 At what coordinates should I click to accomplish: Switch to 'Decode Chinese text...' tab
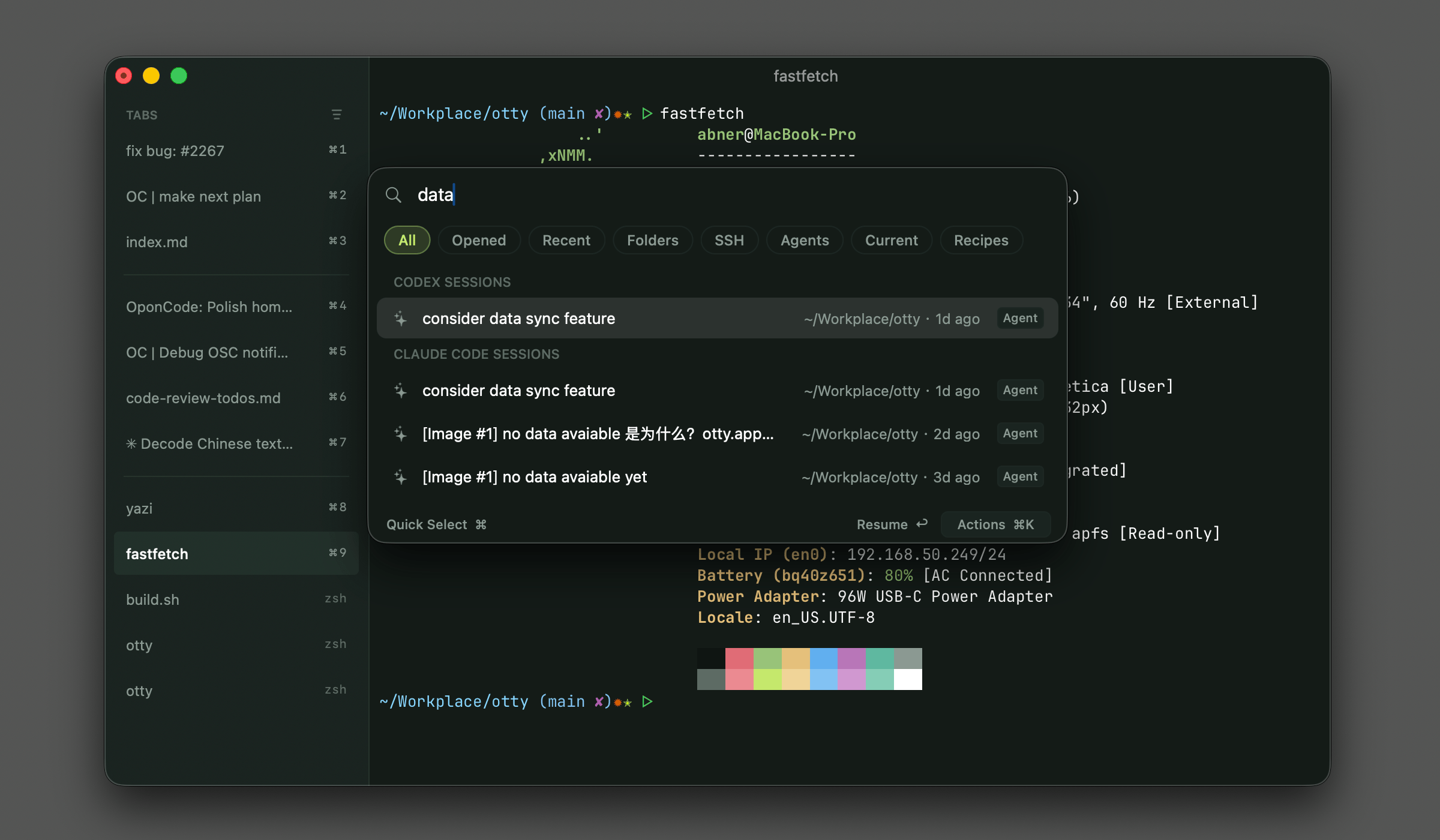(236, 443)
